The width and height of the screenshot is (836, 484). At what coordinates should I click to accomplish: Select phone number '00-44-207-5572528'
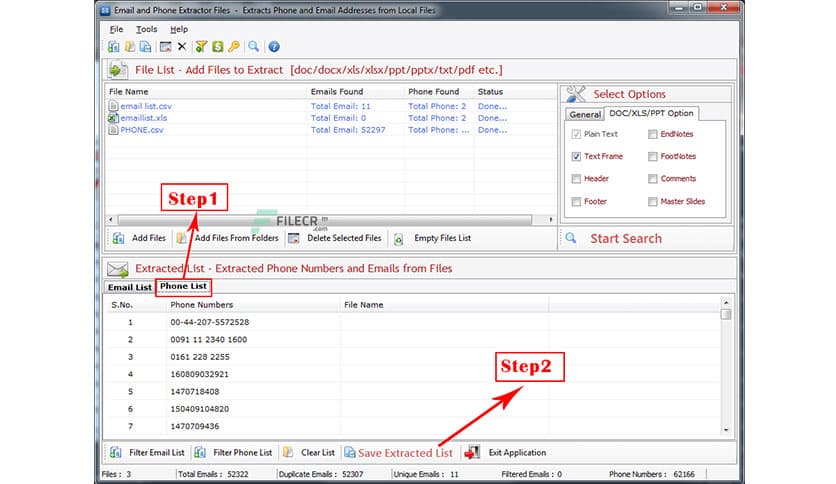tap(210, 322)
